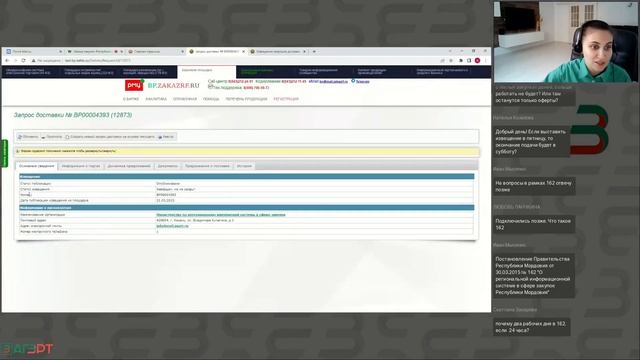The height and width of the screenshot is (360, 640).
Task: Switch to the first browser tab
Action: click(33, 52)
